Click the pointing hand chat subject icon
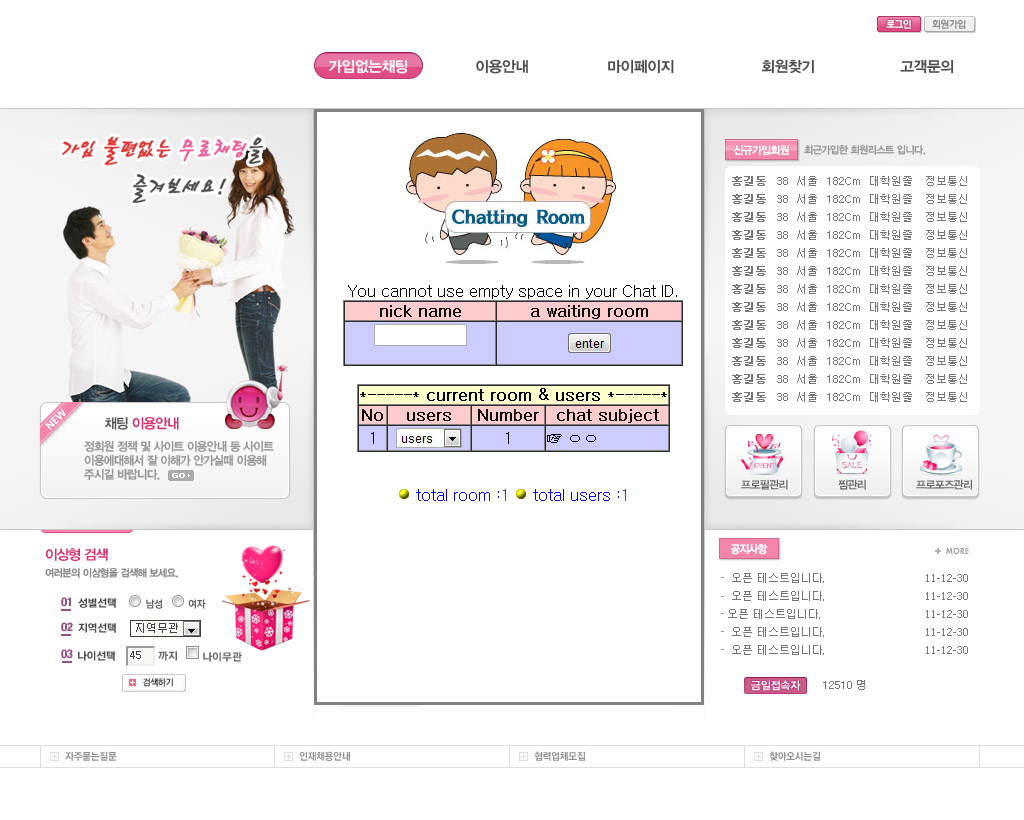This screenshot has width=1024, height=820. [554, 438]
